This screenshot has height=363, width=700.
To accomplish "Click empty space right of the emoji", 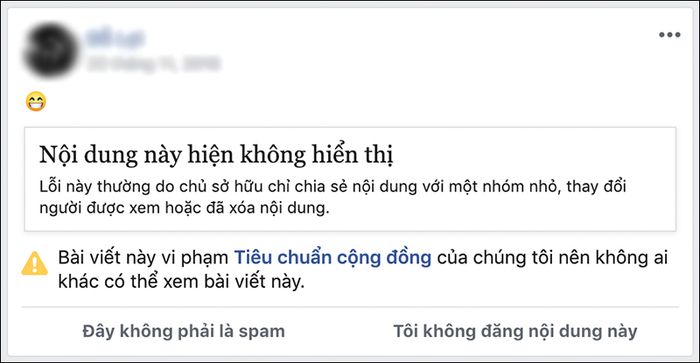I will [x=357, y=101].
